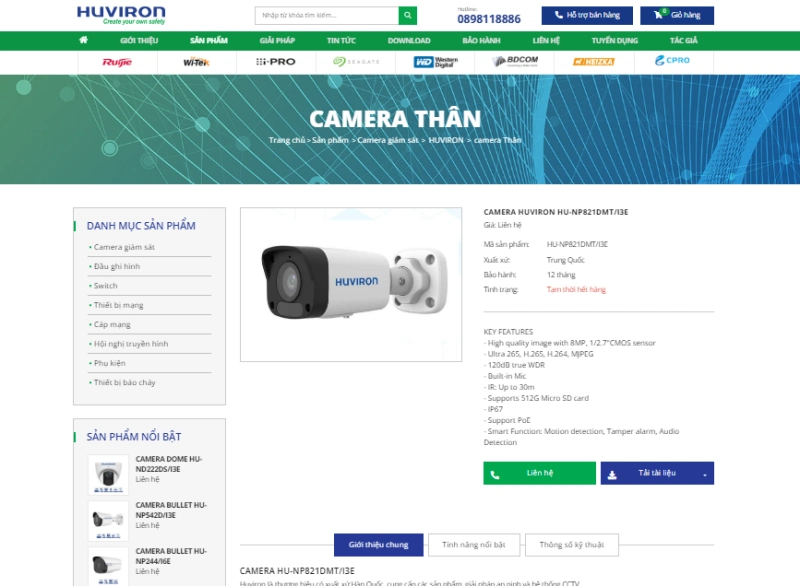
Task: Open Cáp mạng category
Action: click(112, 325)
